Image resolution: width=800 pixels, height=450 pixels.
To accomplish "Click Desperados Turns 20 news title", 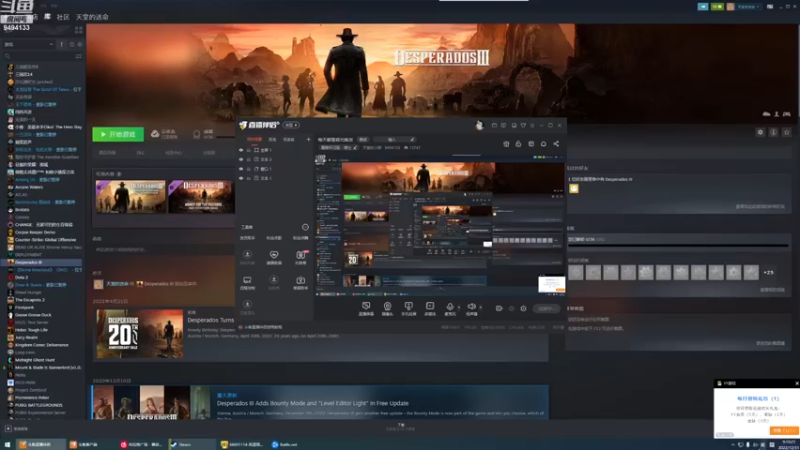I will pyautogui.click(x=211, y=320).
